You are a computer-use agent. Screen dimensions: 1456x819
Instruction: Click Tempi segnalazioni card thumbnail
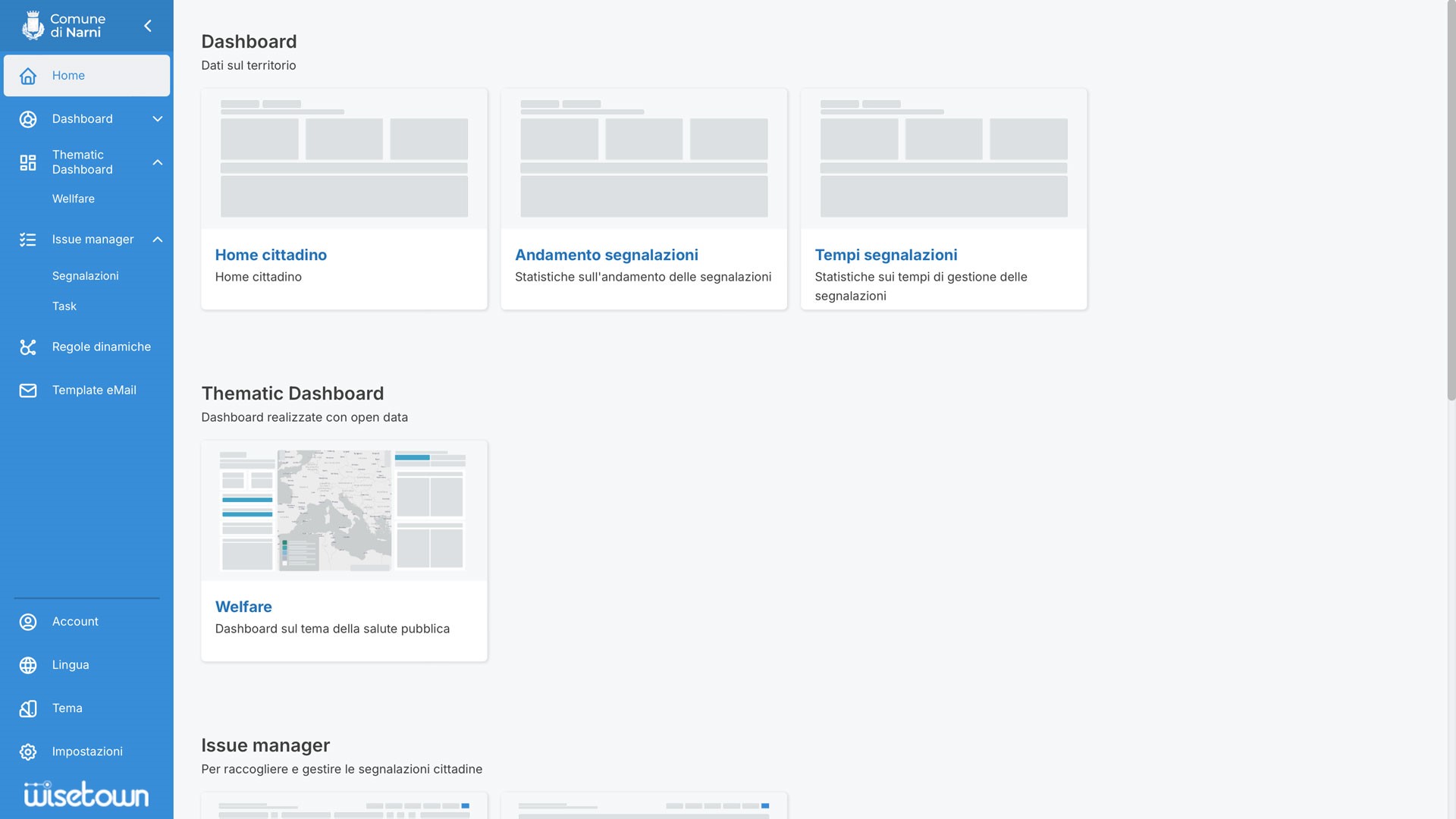point(944,159)
